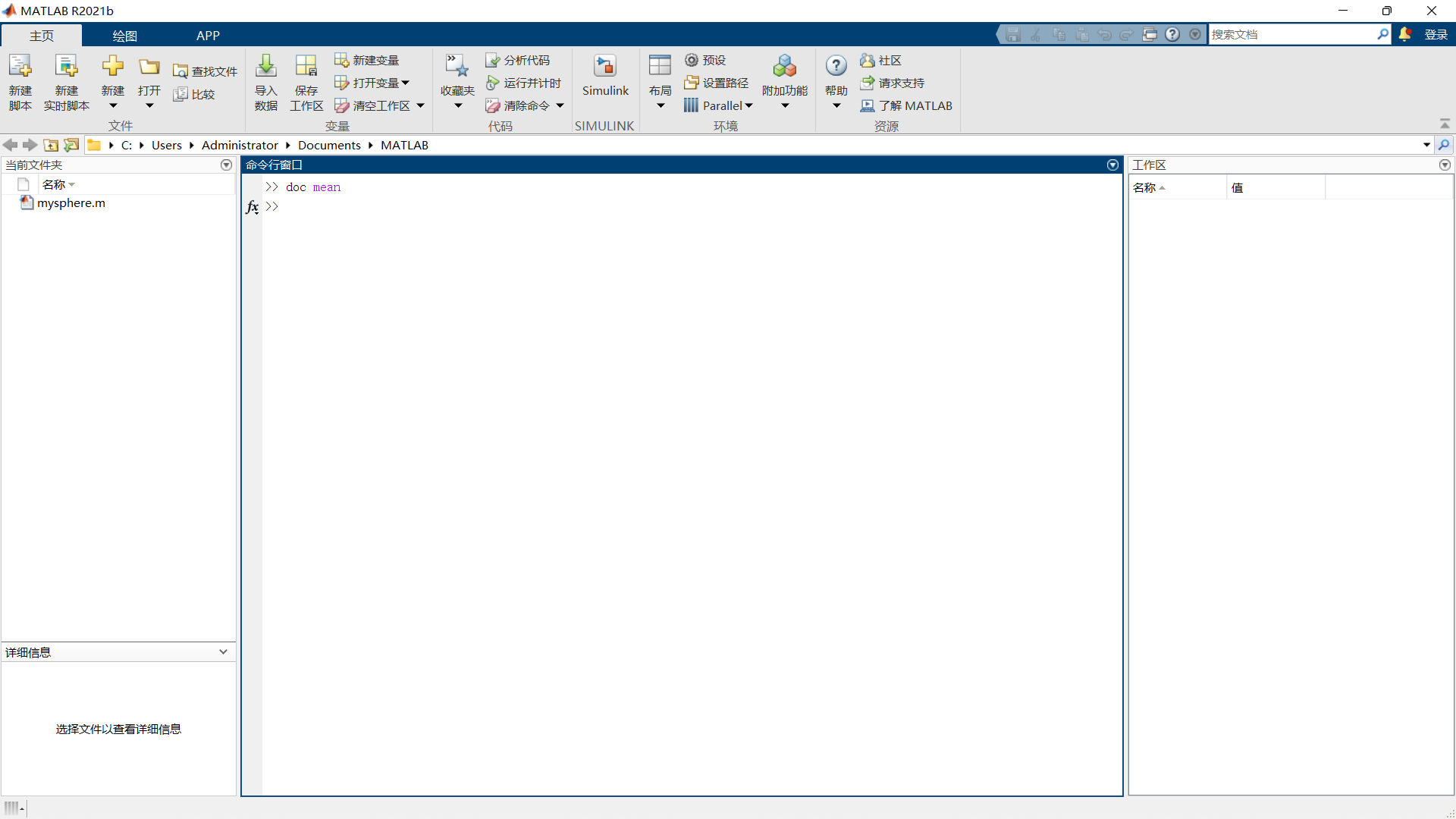Click Administrator in the folder path
Image resolution: width=1456 pixels, height=819 pixels.
tap(240, 145)
